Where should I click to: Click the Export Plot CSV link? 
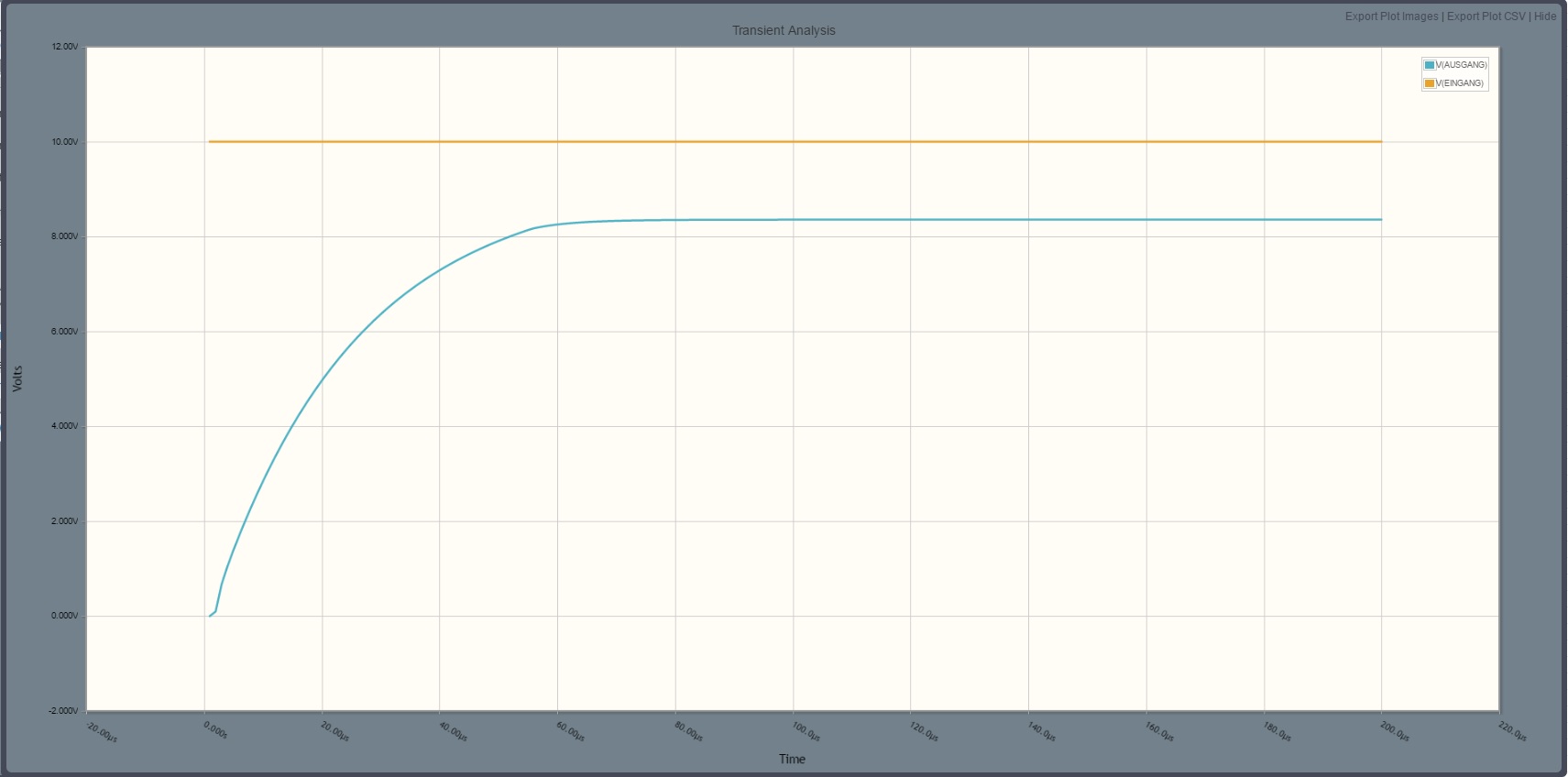[1486, 16]
